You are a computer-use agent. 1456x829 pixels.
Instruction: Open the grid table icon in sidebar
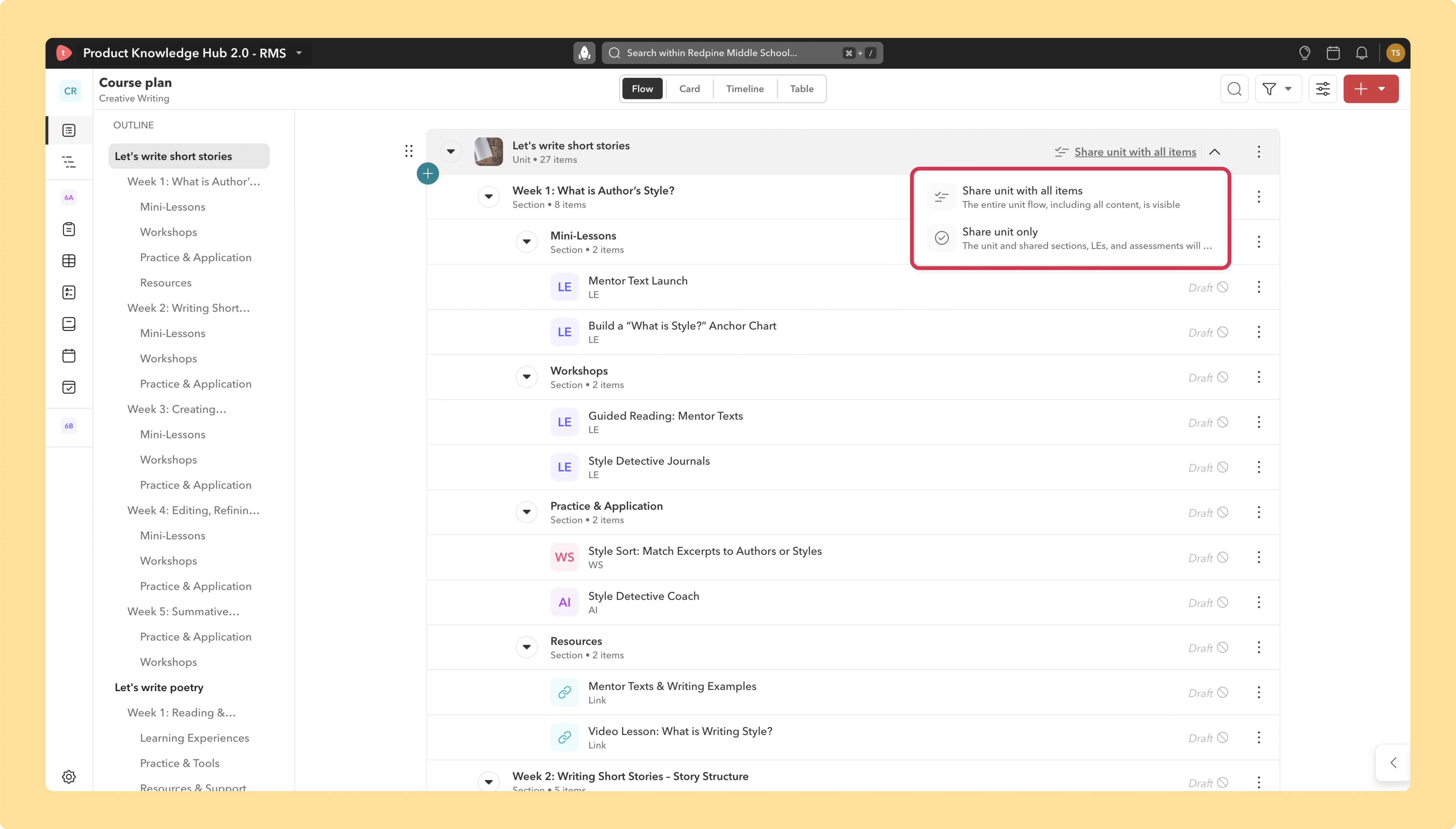(x=69, y=261)
